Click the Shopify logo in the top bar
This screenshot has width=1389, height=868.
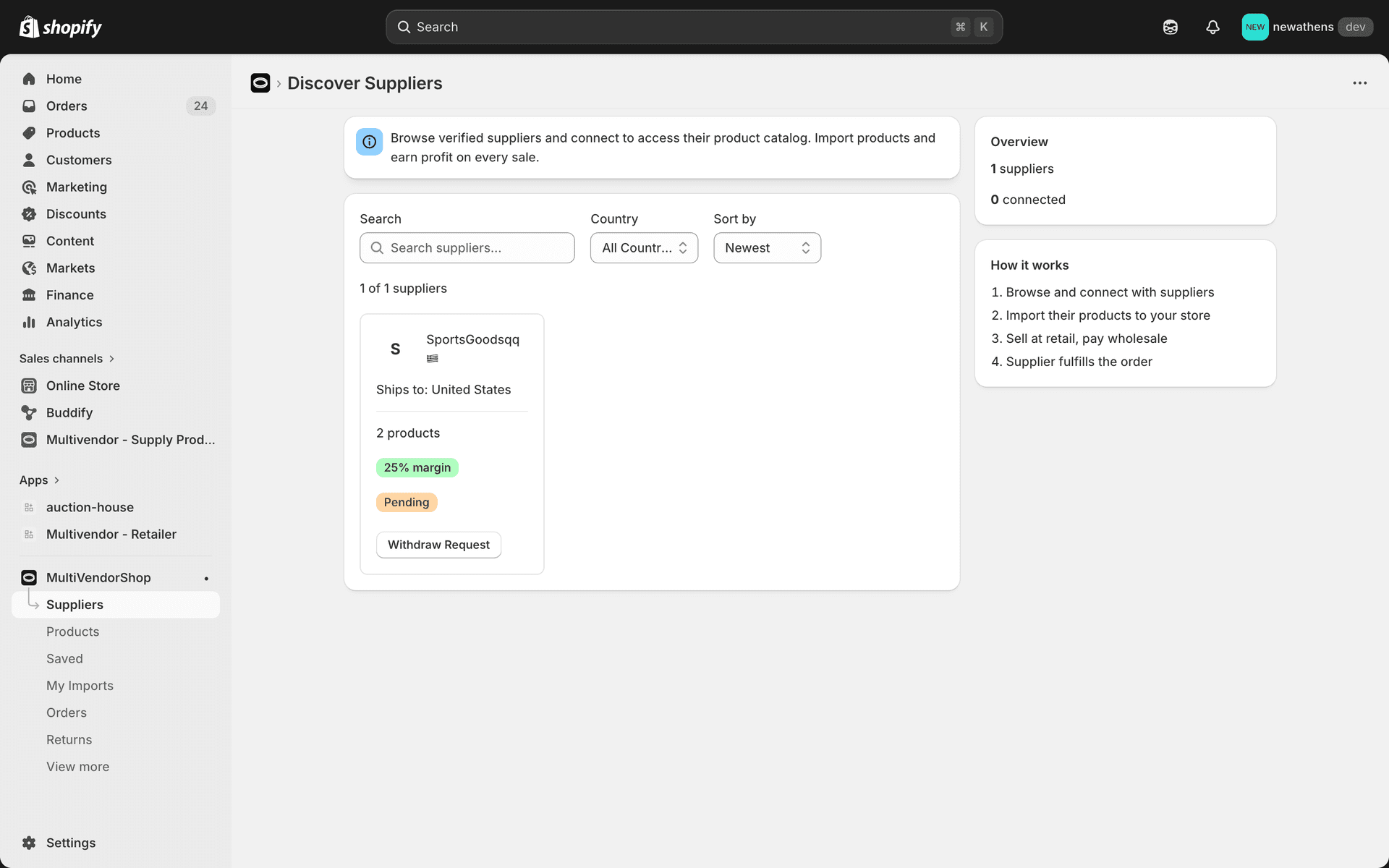pos(60,27)
